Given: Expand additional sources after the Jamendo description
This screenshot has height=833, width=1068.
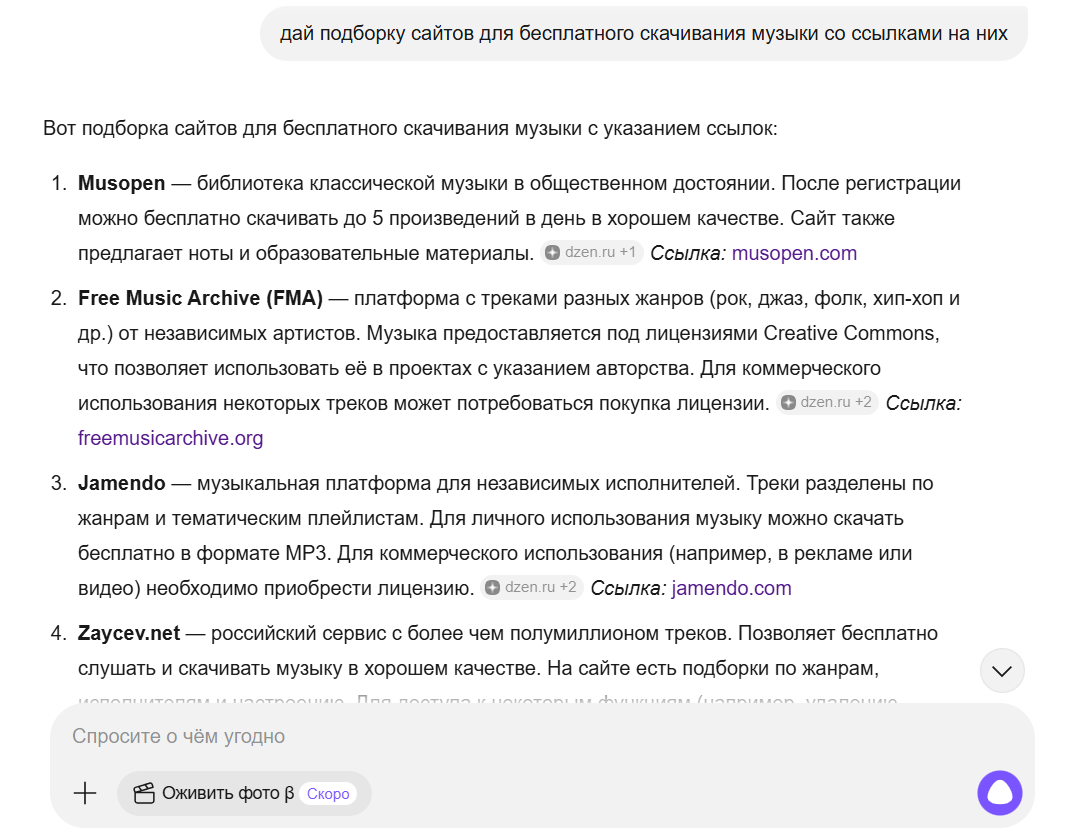Looking at the screenshot, I should click(531, 587).
